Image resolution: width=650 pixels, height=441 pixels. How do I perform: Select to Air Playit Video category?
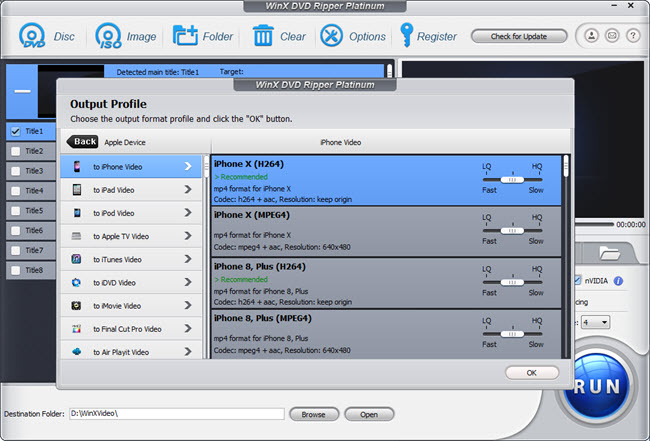[x=131, y=350]
